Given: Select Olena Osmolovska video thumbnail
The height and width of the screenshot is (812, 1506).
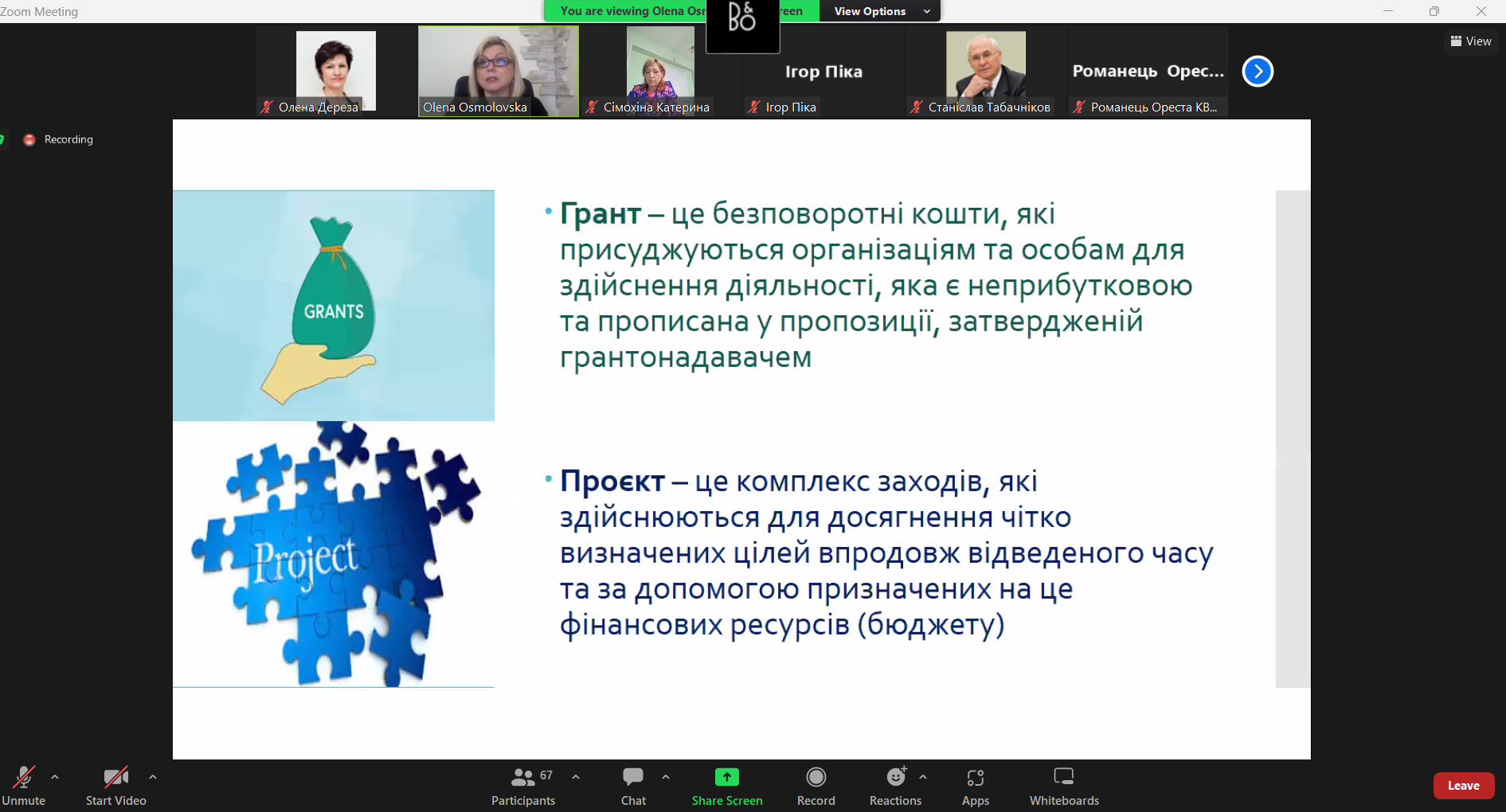Looking at the screenshot, I should tap(499, 72).
